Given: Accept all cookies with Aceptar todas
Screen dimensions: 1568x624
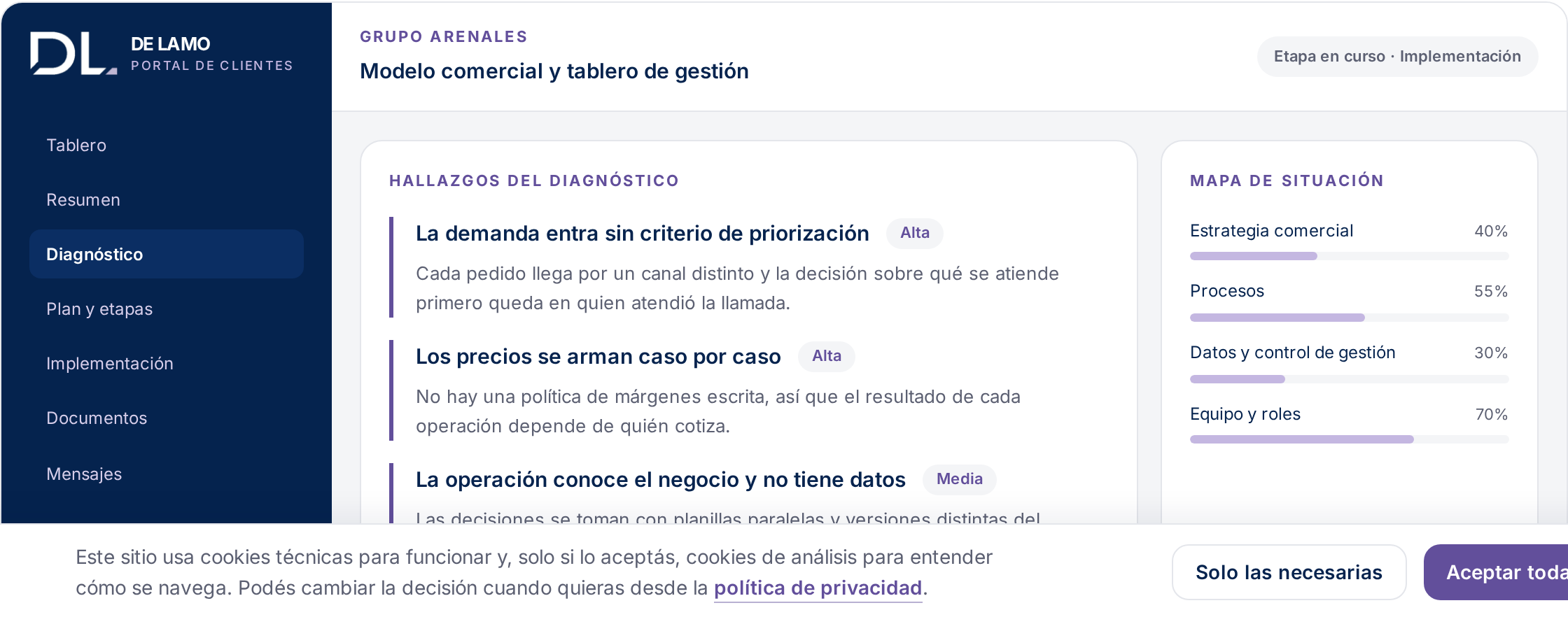Looking at the screenshot, I should point(1496,572).
